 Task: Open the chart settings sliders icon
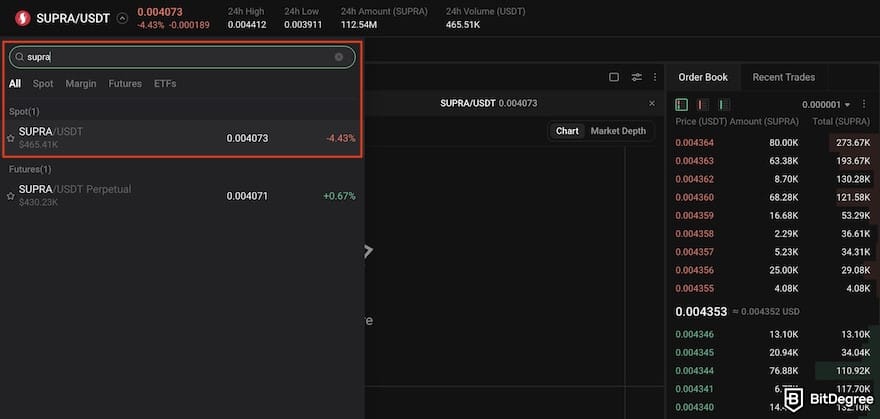point(636,77)
